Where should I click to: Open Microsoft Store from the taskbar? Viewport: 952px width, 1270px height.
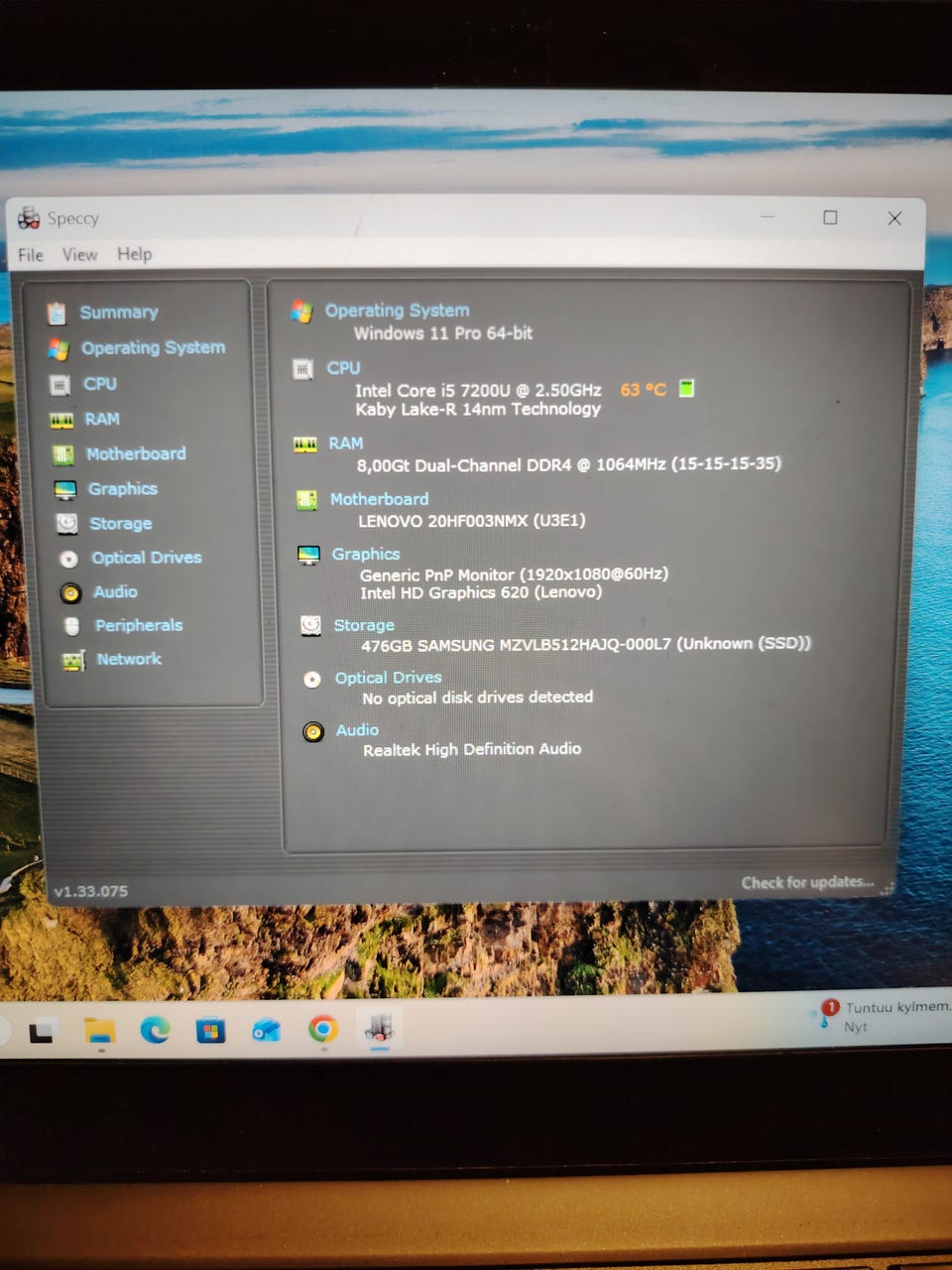(x=210, y=1032)
